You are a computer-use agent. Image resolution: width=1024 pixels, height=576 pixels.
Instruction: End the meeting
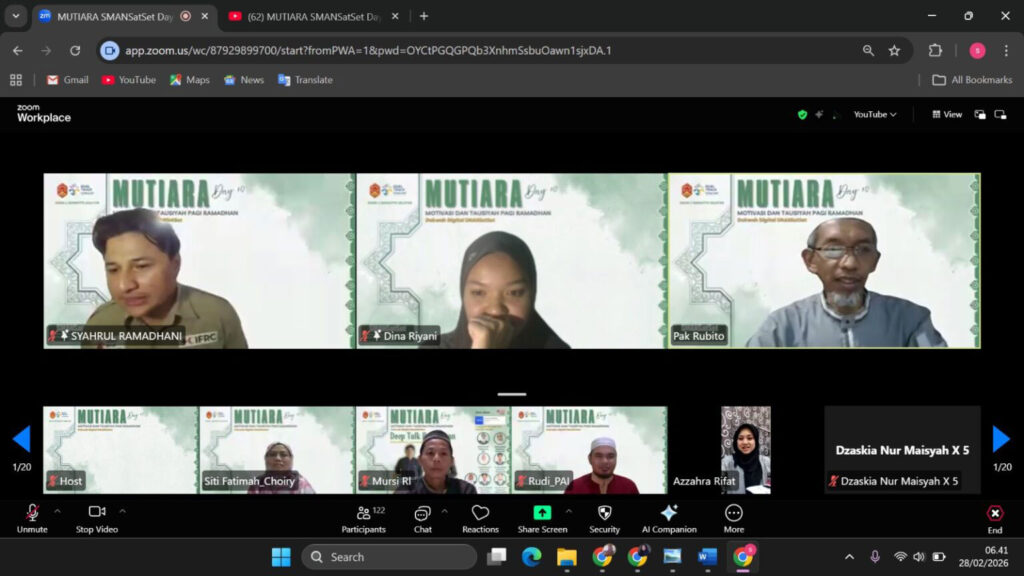point(994,518)
